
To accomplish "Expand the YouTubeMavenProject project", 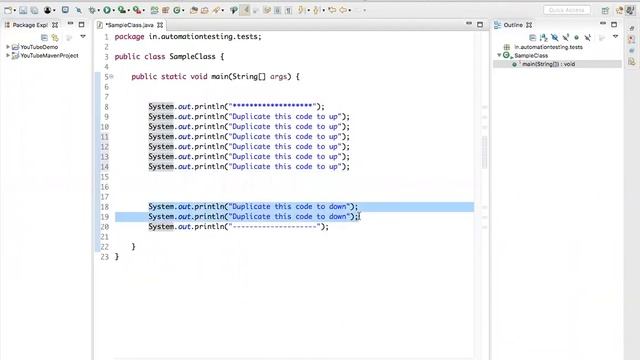I will pyautogui.click(x=7, y=55).
